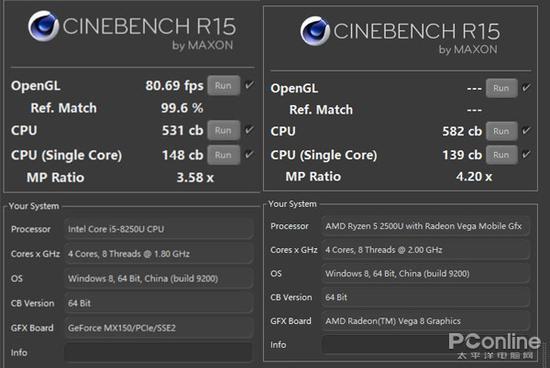Click GFX Board label in right window
The width and height of the screenshot is (550, 368).
[291, 321]
